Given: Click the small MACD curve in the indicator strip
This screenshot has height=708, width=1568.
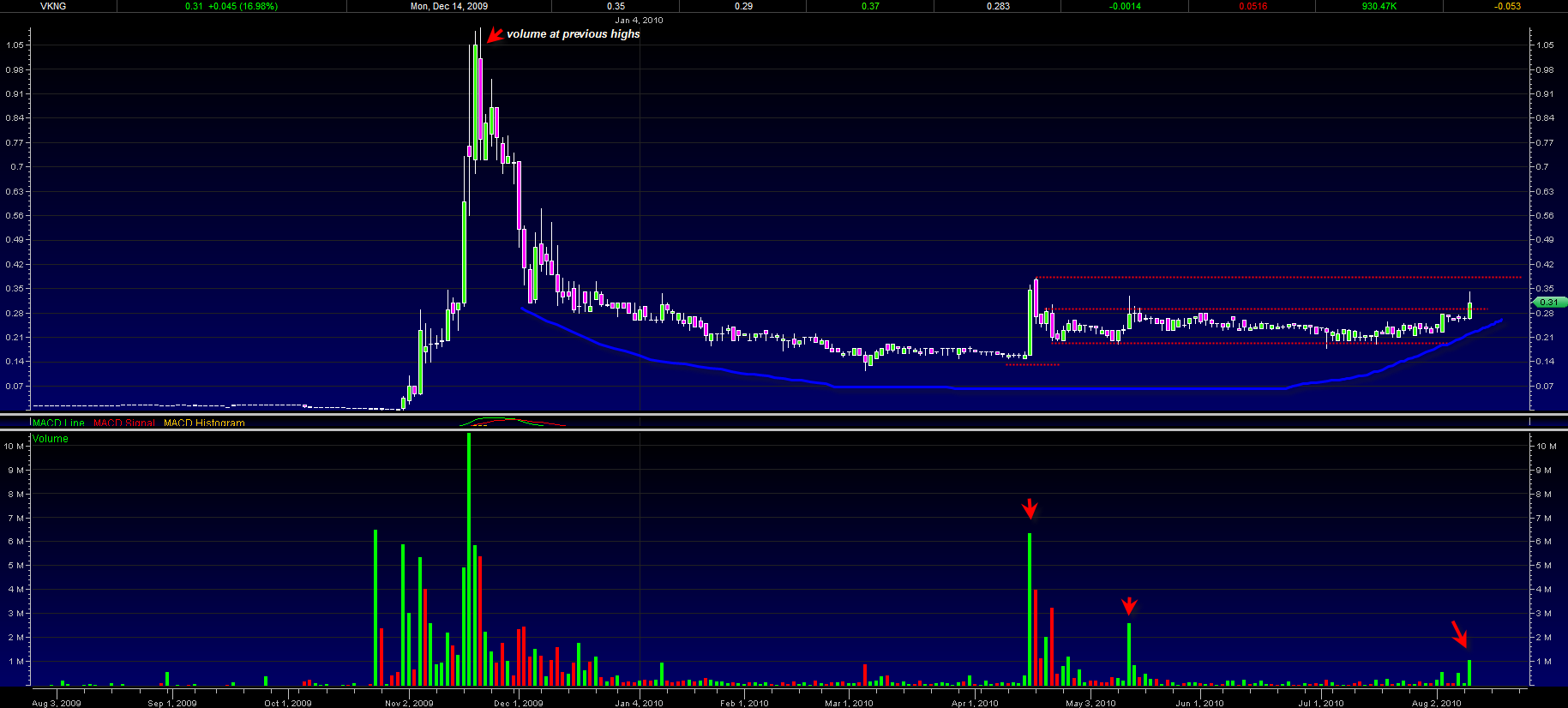Looking at the screenshot, I should [512, 421].
